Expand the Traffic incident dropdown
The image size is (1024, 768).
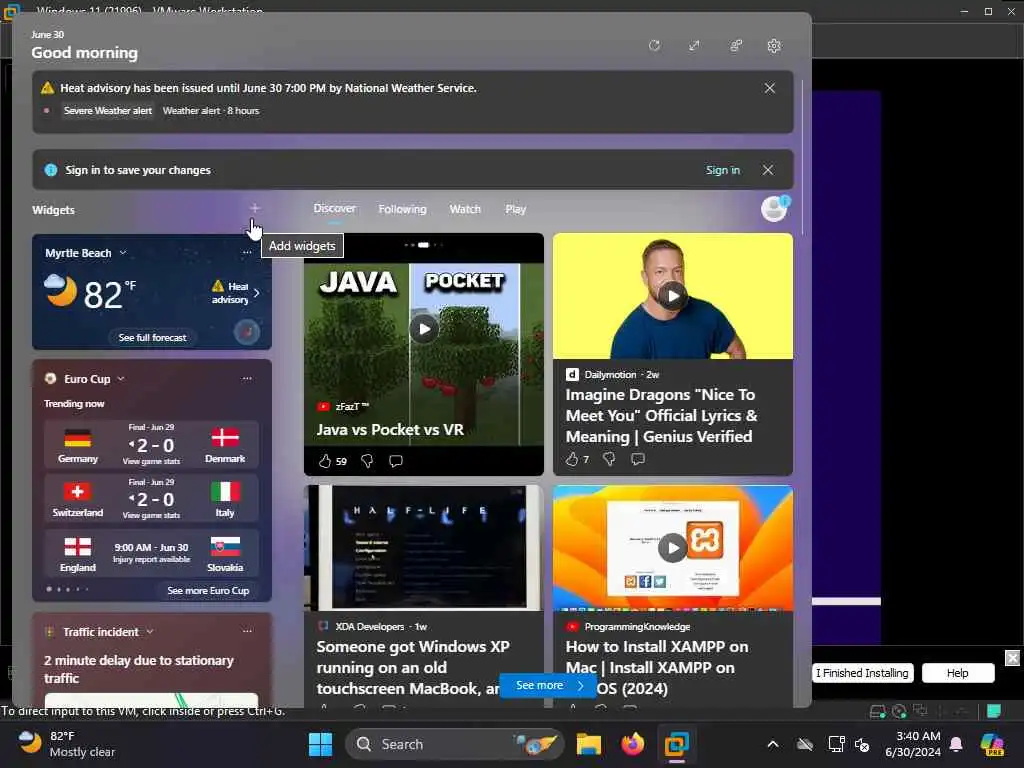(x=150, y=632)
